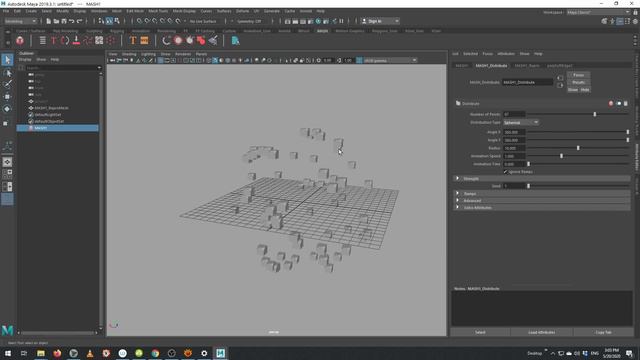Click the Seed value input field

(x=514, y=186)
